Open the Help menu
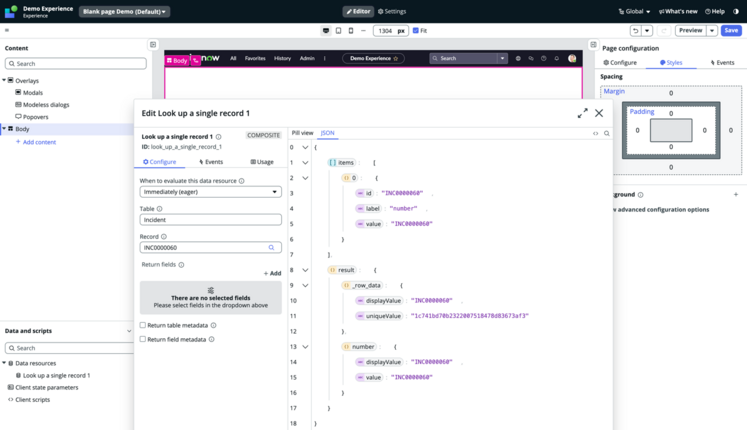The width and height of the screenshot is (747, 430). (x=715, y=11)
